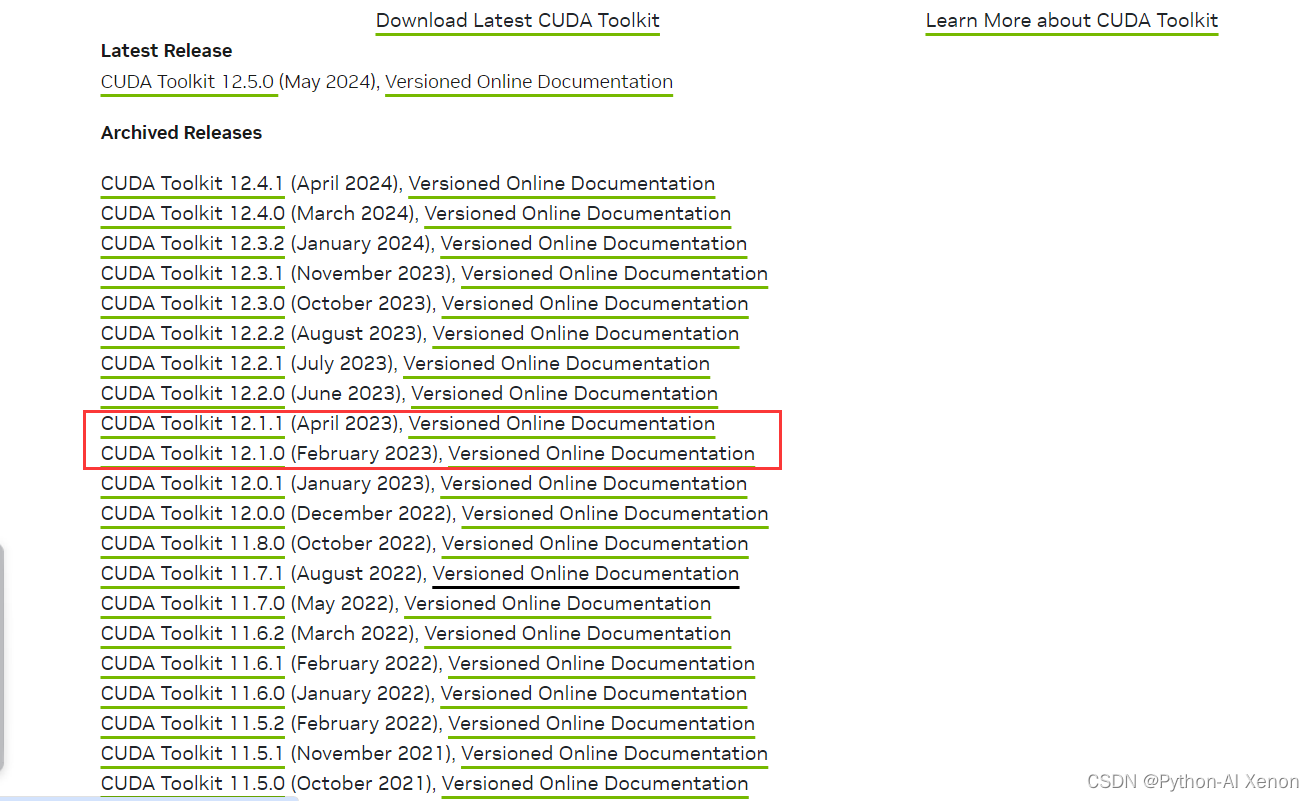This screenshot has width=1314, height=801.
Task: Open the CUDA Toolkit 12.3.0 link
Action: (193, 304)
